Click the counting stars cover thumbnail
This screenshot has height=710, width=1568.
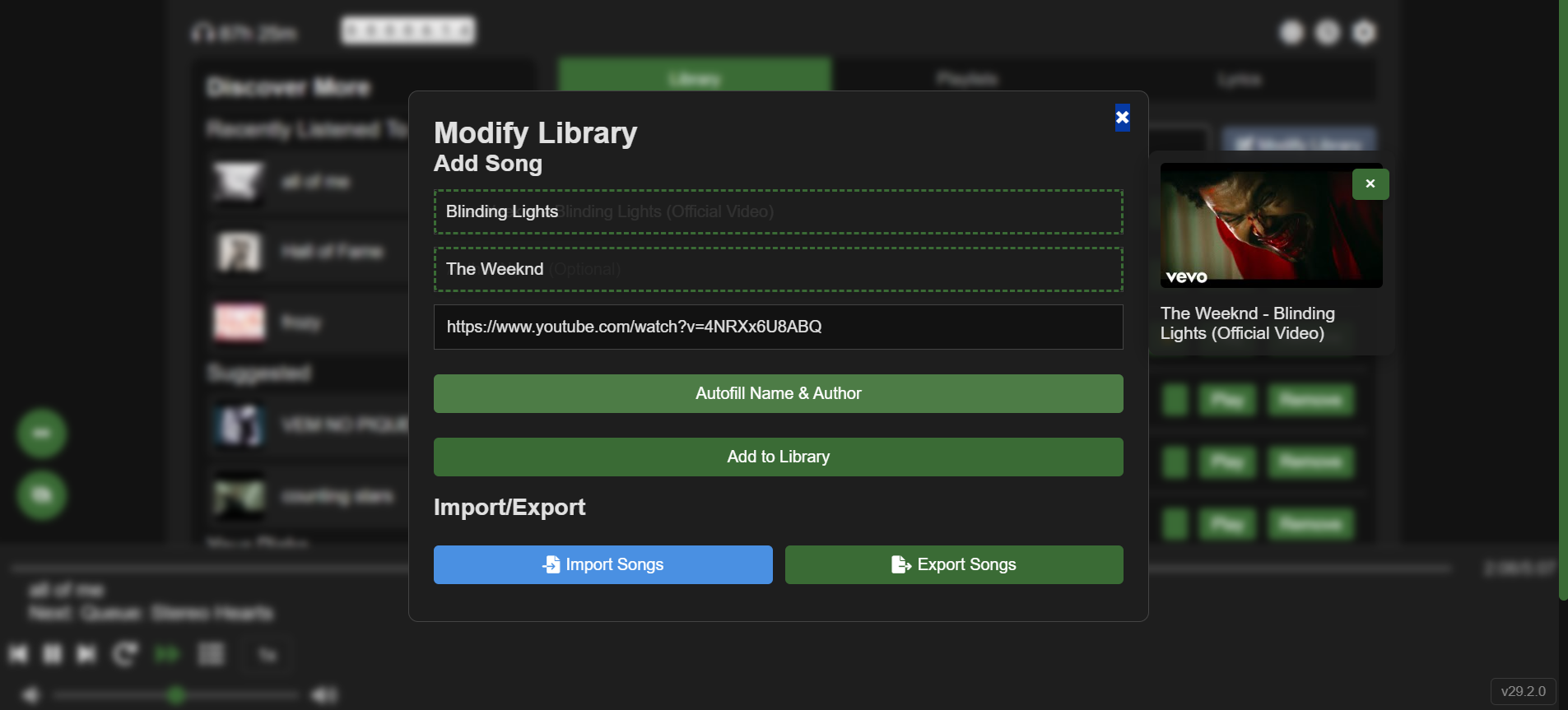[x=239, y=496]
